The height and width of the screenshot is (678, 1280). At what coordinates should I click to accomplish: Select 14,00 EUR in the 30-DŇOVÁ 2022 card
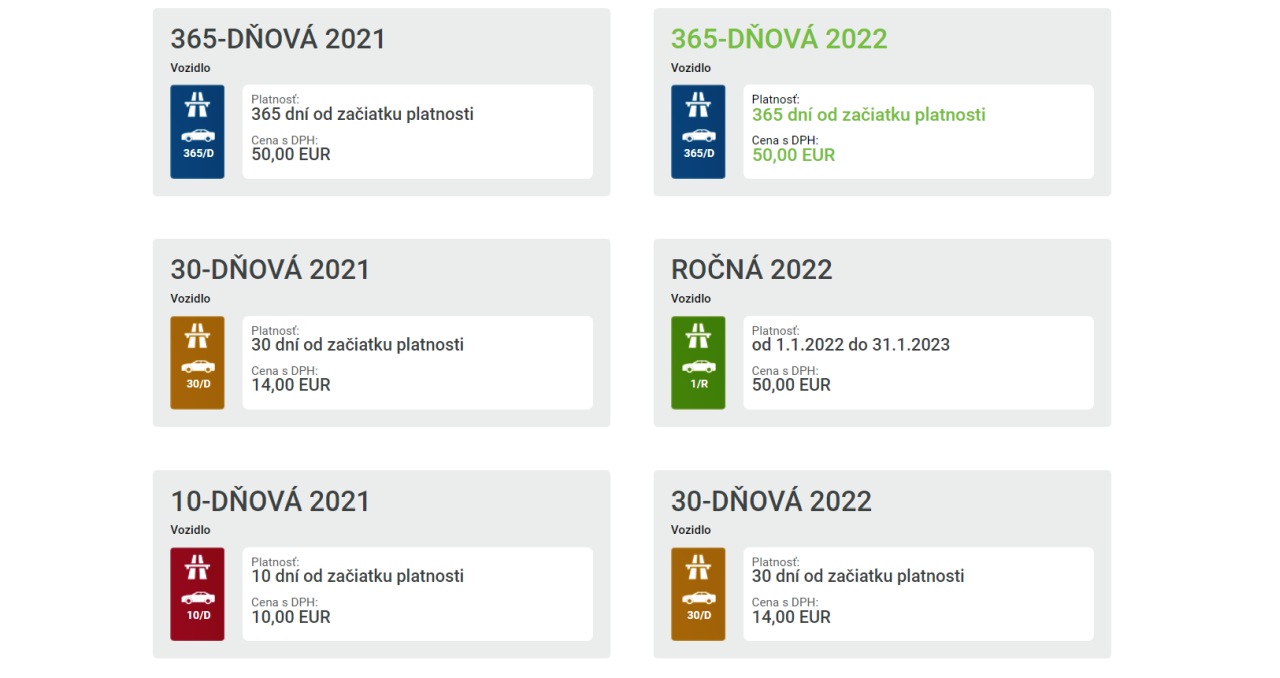pyautogui.click(x=792, y=617)
